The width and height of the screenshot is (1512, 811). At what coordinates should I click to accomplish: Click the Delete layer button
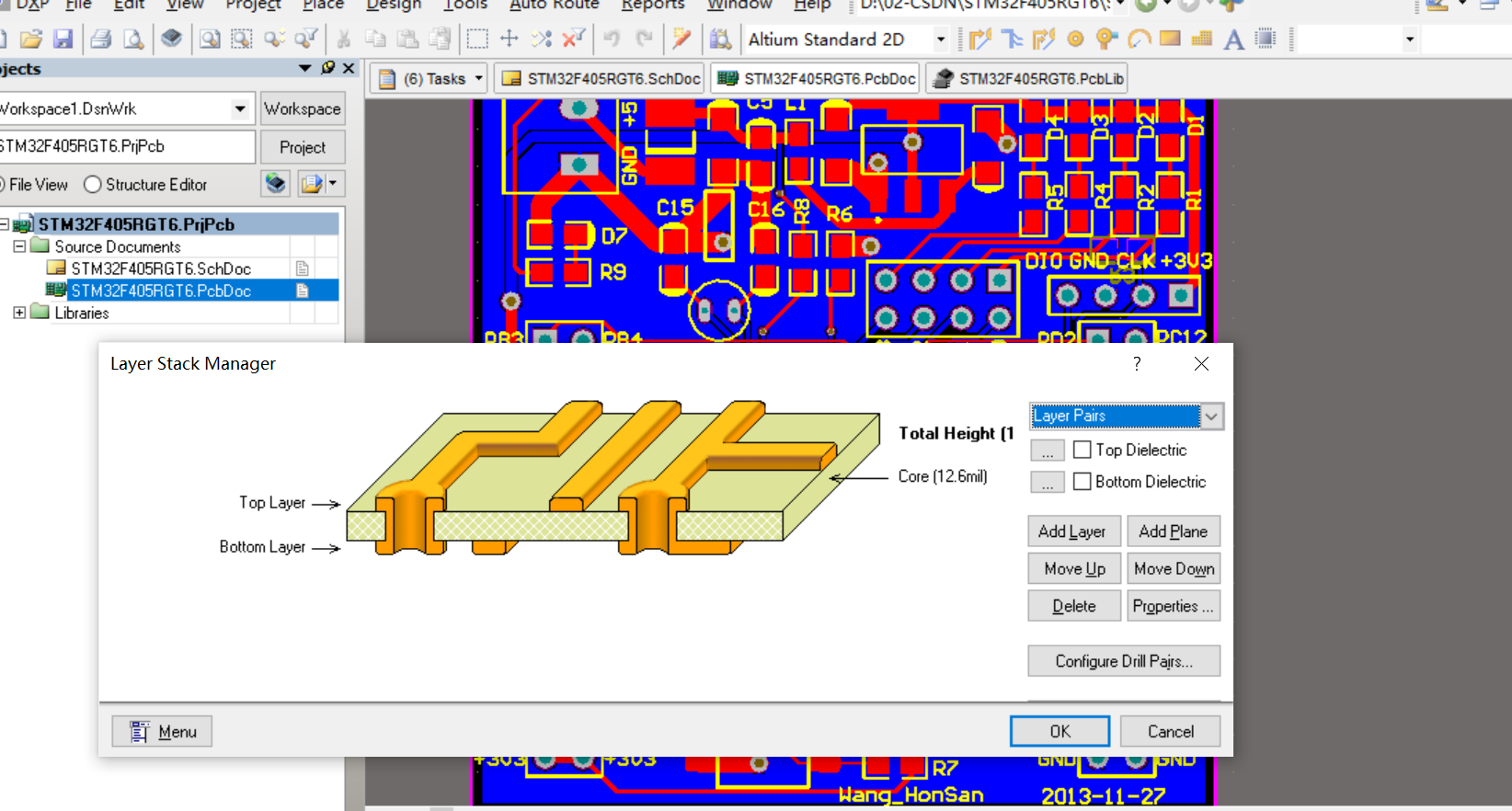coord(1074,606)
